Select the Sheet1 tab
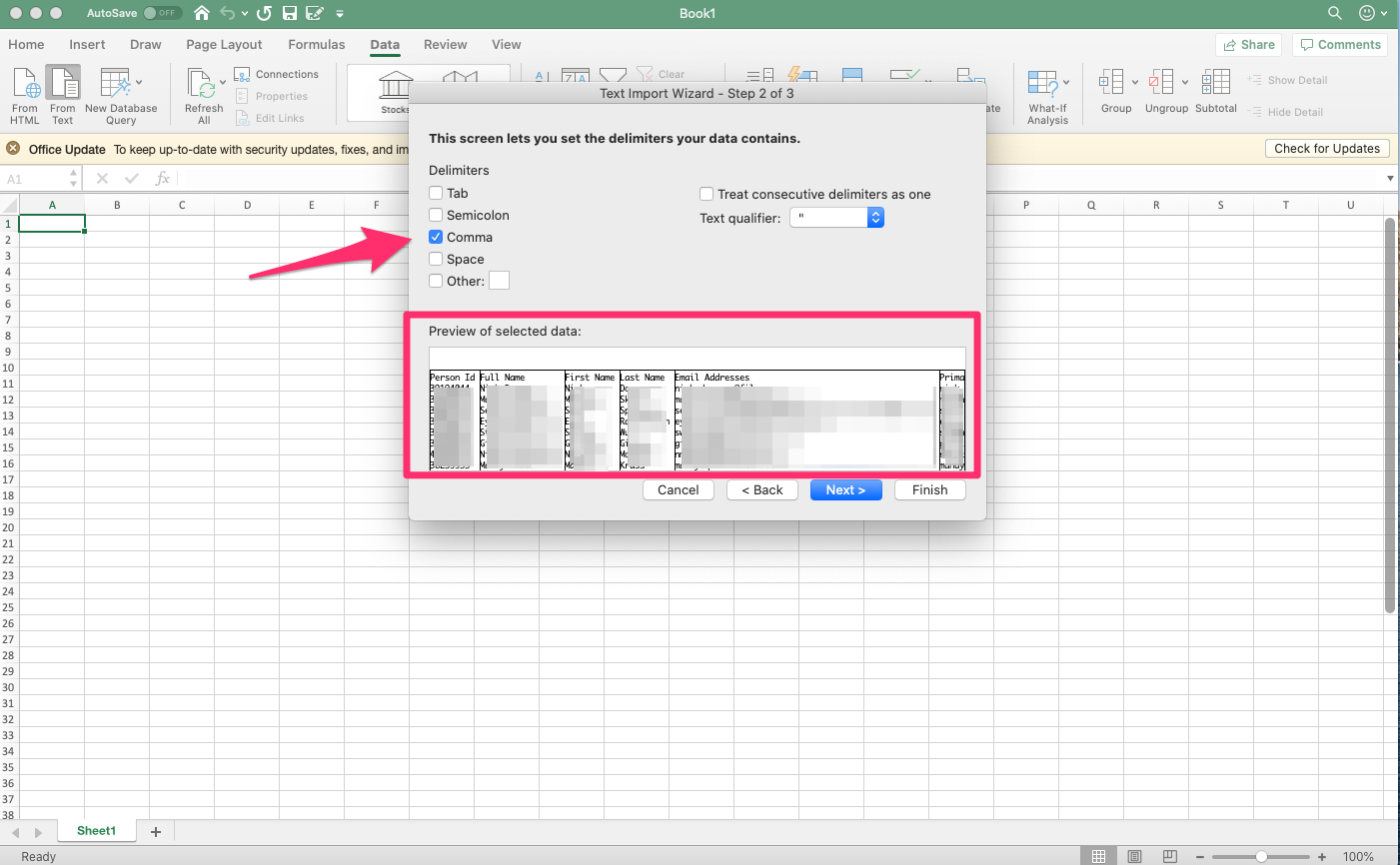The image size is (1400, 865). coord(96,830)
